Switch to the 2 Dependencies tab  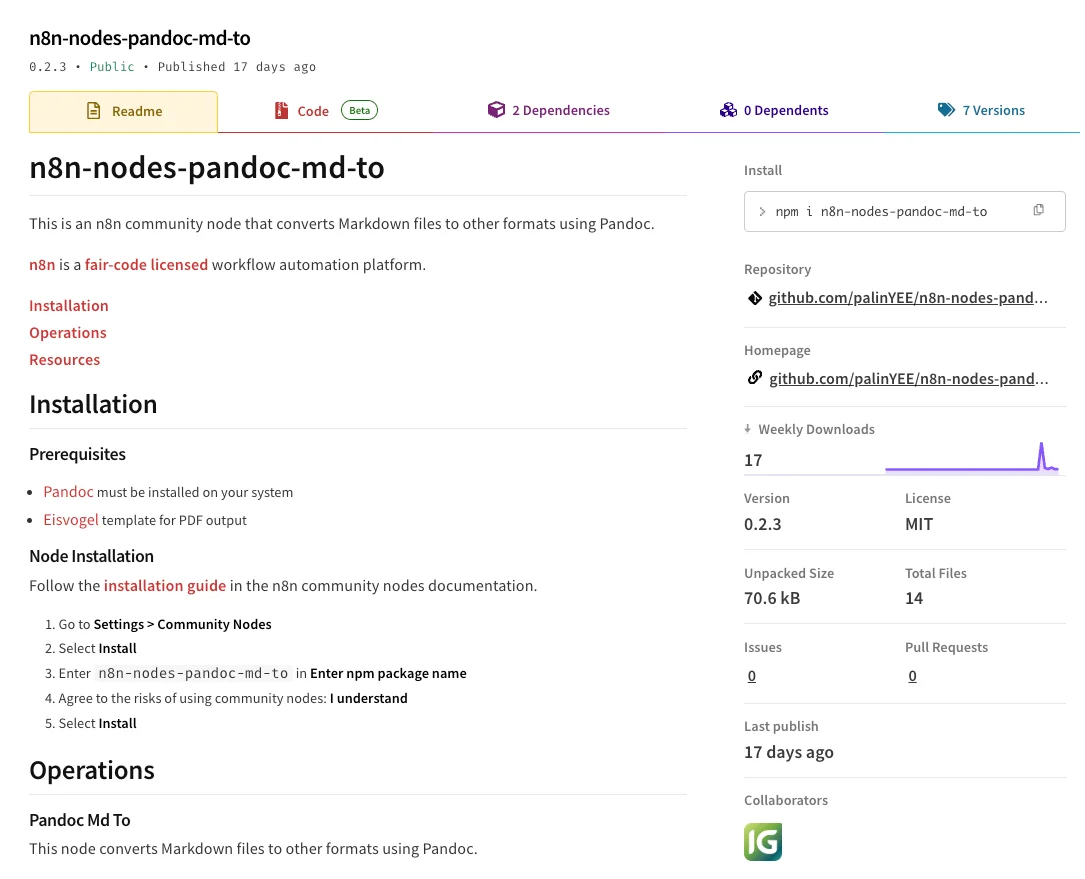point(560,110)
